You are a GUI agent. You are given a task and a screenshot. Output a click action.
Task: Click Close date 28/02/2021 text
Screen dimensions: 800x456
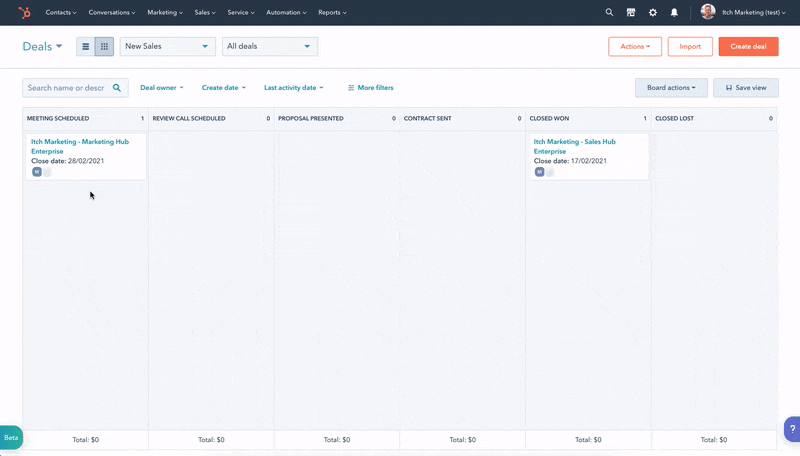click(67, 161)
